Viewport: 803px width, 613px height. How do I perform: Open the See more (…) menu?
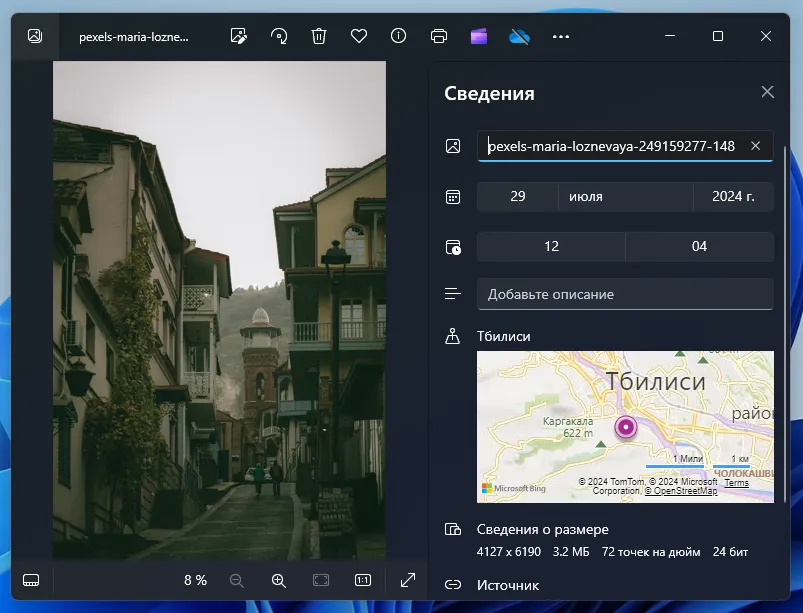pos(561,36)
